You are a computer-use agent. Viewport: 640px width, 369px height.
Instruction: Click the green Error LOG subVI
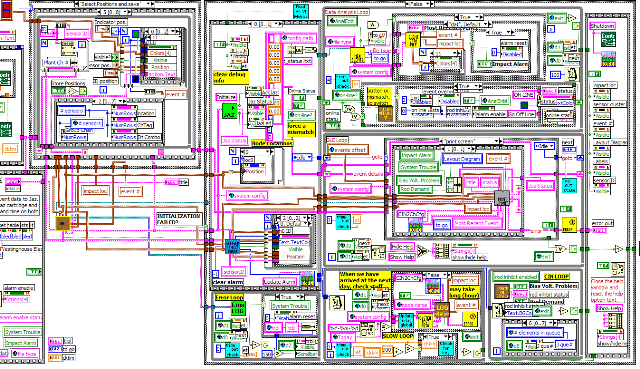(x=238, y=308)
